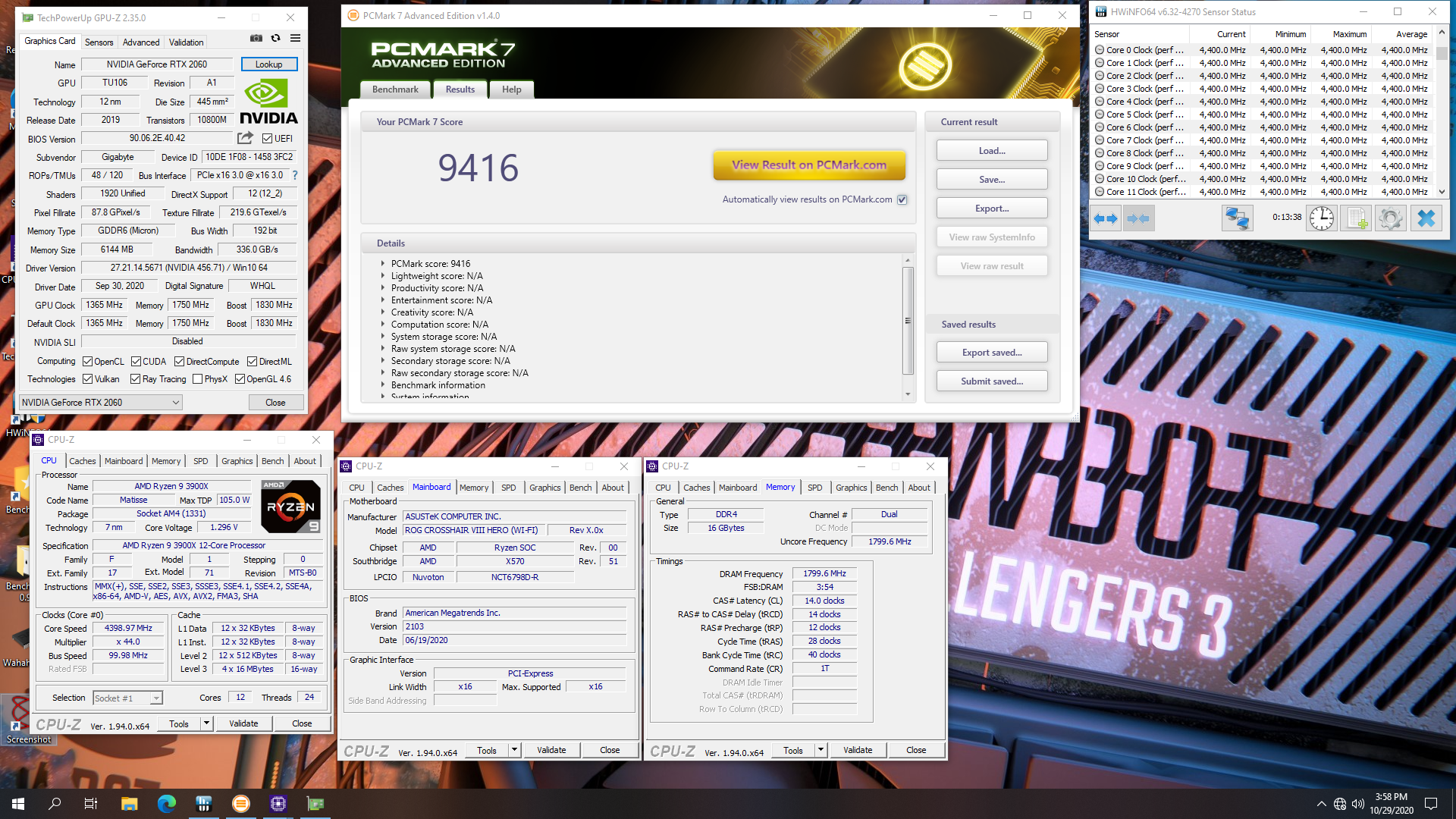Open the GPU selection dropdown in GPU-Z
The height and width of the screenshot is (819, 1456).
pos(100,403)
